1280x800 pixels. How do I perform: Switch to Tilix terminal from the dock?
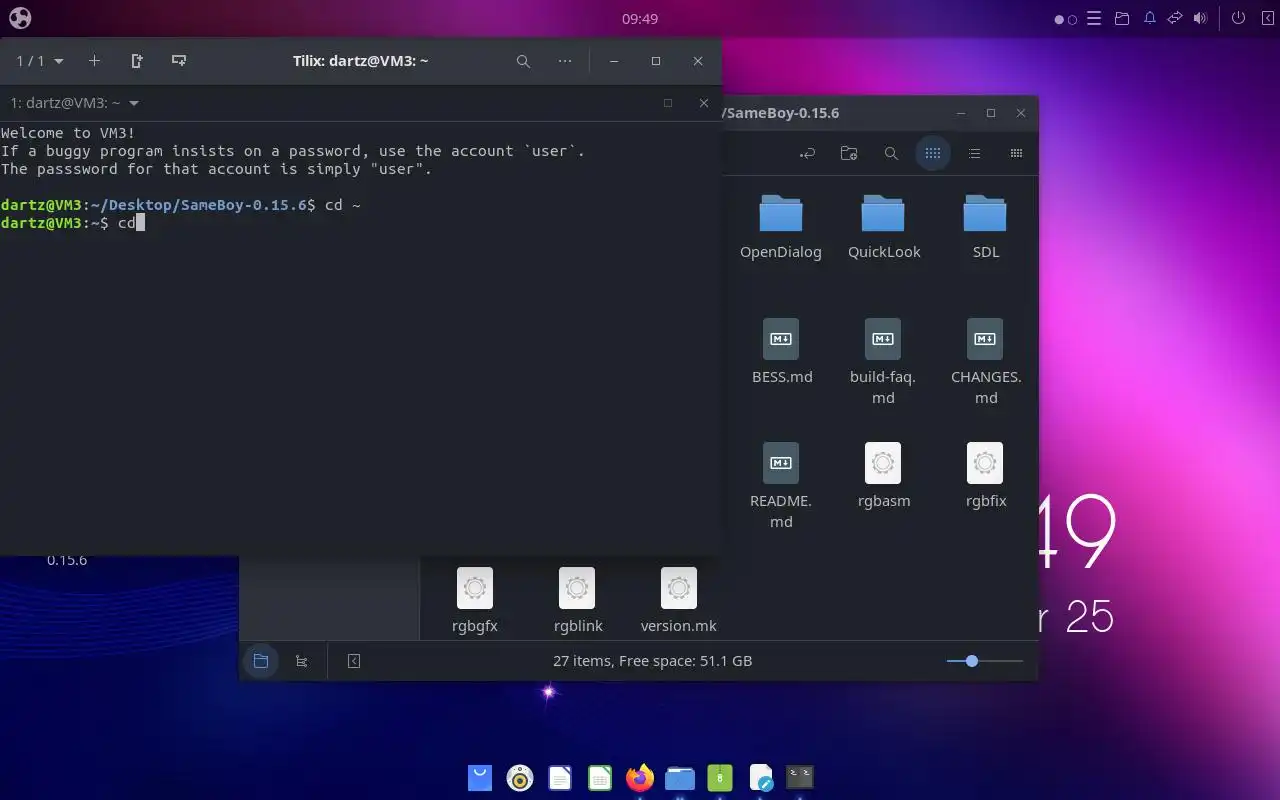point(800,777)
